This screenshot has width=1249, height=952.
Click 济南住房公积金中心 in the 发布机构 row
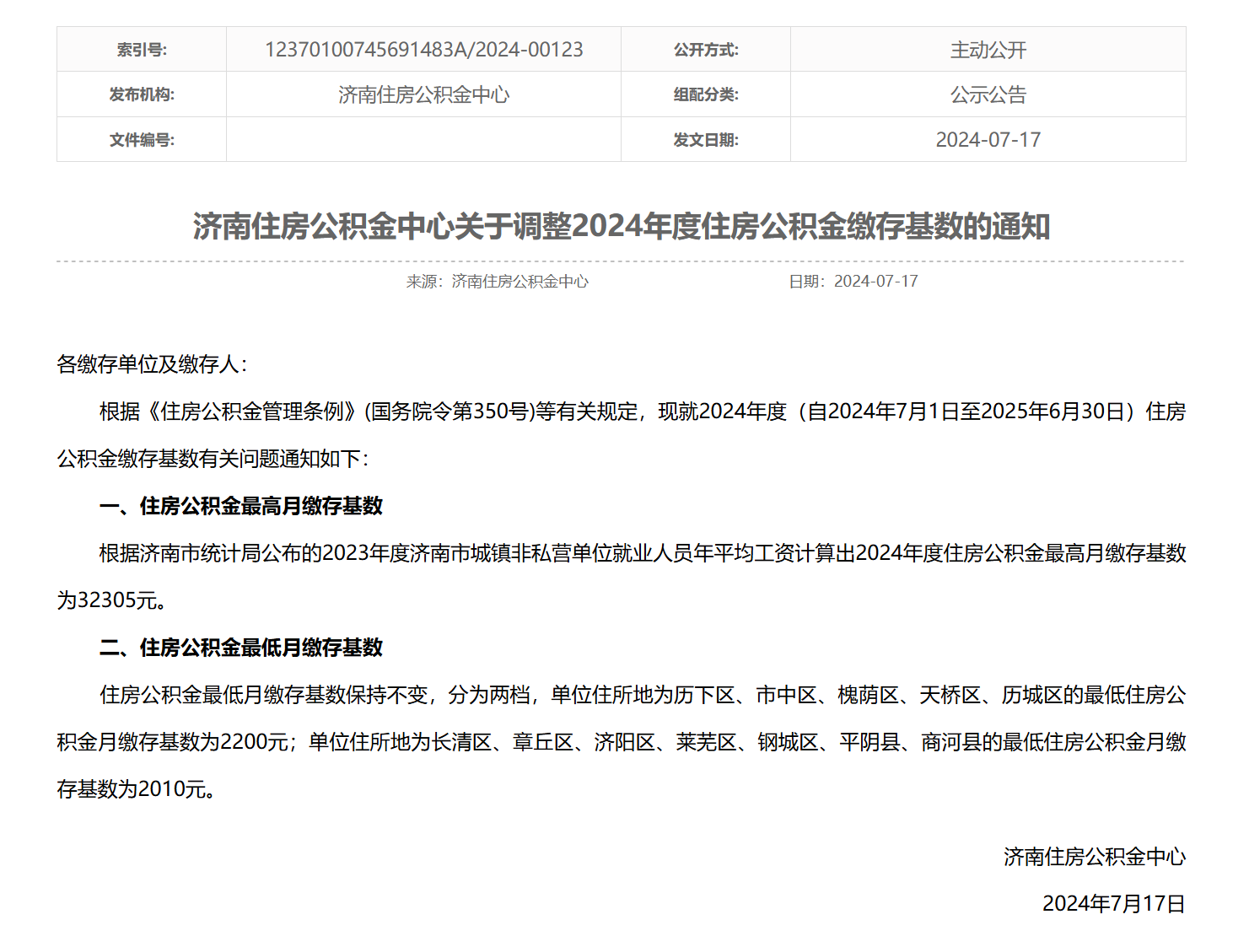coord(423,94)
